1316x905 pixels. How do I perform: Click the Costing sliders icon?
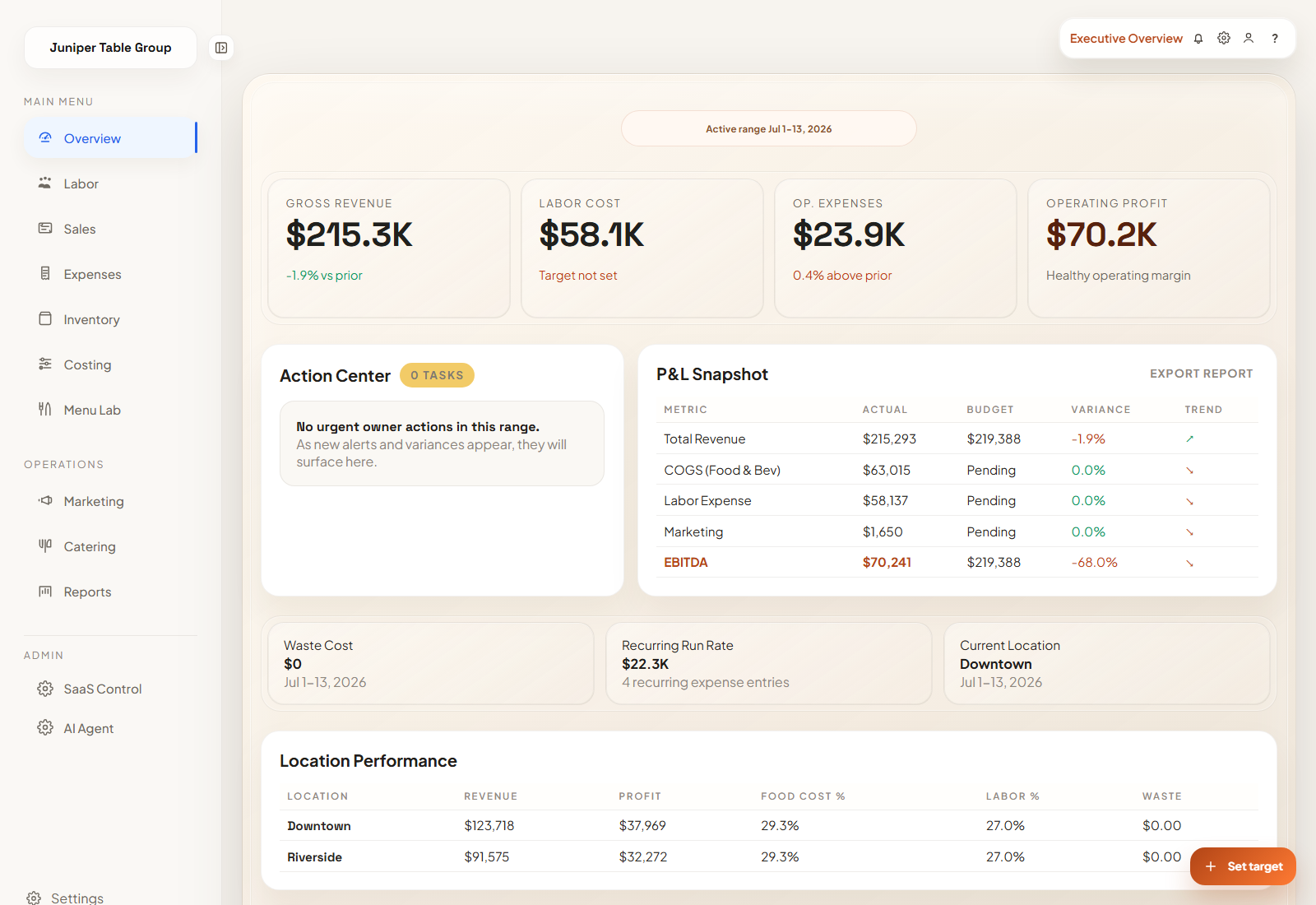tap(45, 364)
